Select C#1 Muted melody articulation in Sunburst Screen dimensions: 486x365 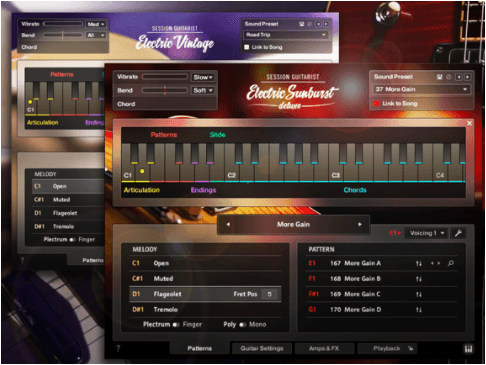(x=205, y=279)
